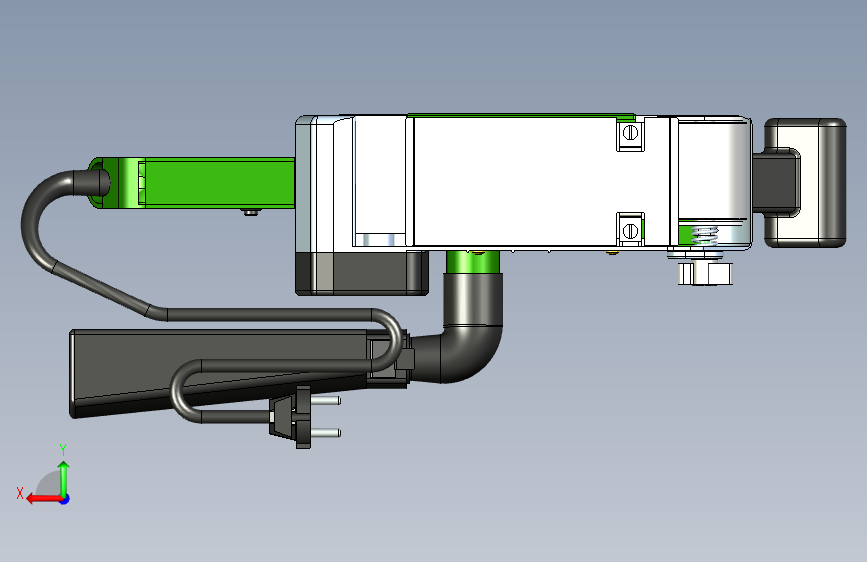Pick the upper slotted screw on white housing
The image size is (867, 562).
(x=630, y=133)
